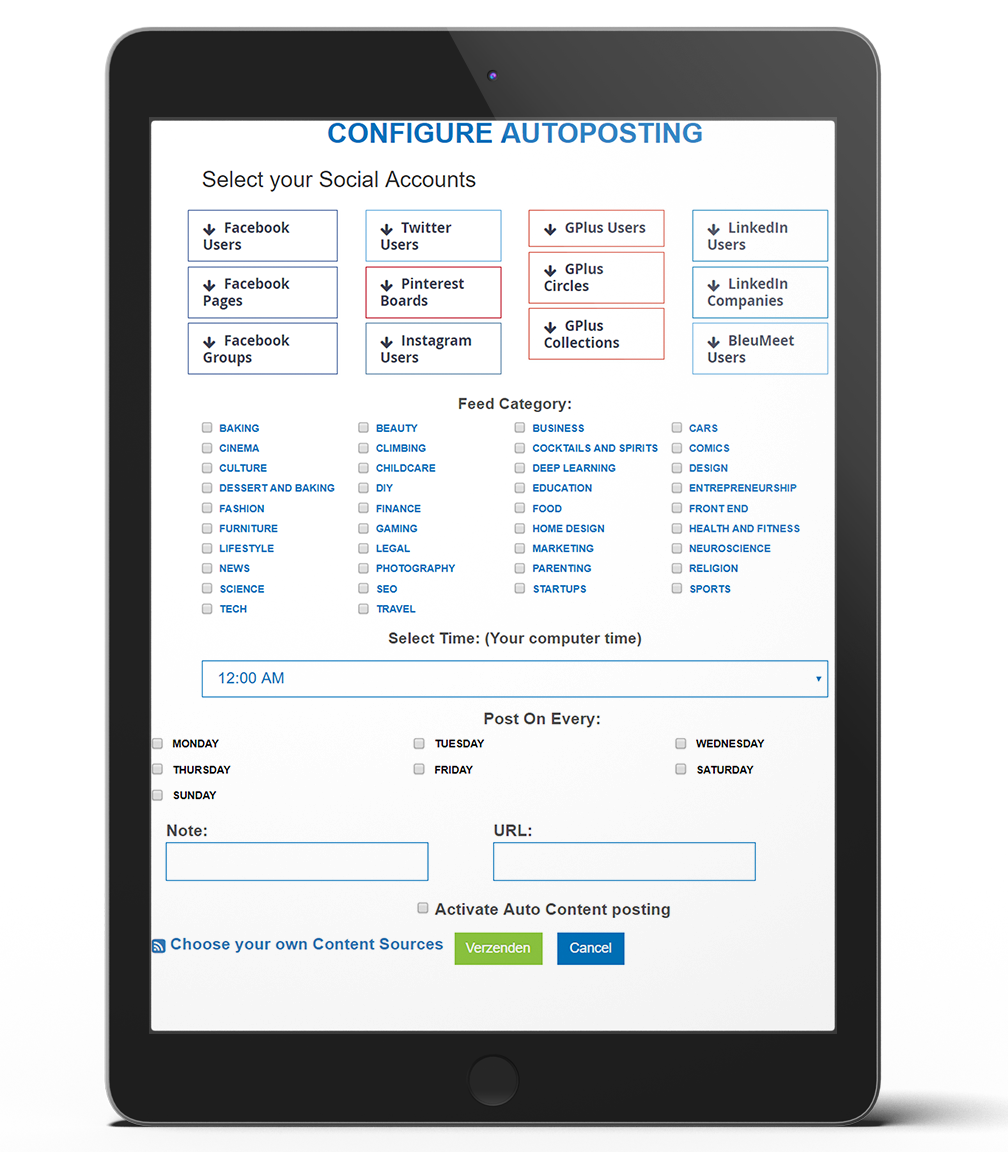1008x1152 pixels.
Task: Click the DESIGN category label
Action: pos(708,468)
